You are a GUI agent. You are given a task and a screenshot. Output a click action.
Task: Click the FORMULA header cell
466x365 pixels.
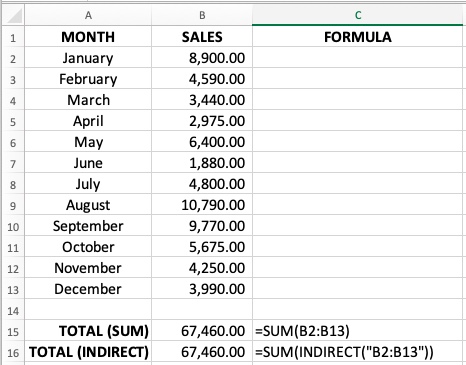pyautogui.click(x=358, y=37)
